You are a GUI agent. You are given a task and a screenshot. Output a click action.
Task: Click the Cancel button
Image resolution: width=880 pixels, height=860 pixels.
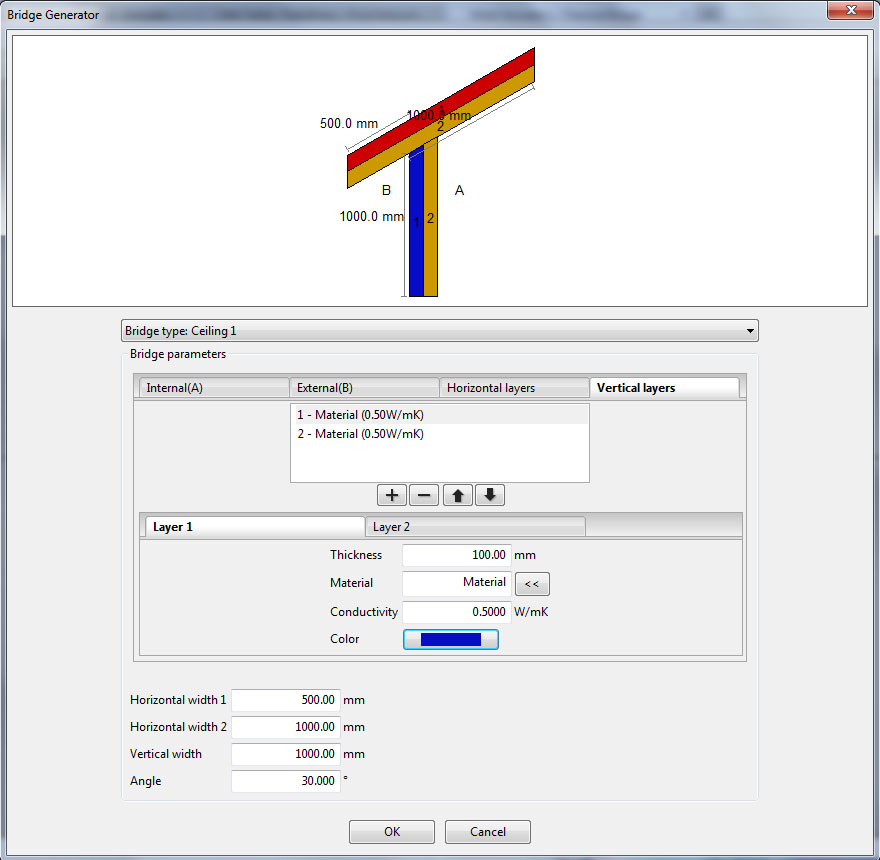pos(488,832)
